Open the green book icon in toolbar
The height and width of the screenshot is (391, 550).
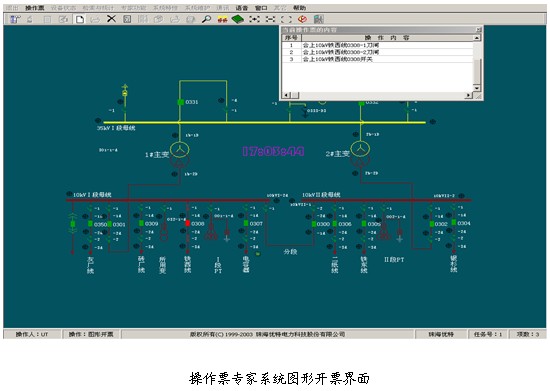[238, 19]
